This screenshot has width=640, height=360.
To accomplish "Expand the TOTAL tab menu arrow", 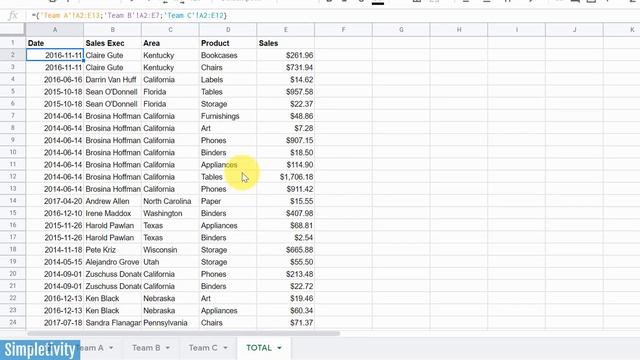I will 280,348.
